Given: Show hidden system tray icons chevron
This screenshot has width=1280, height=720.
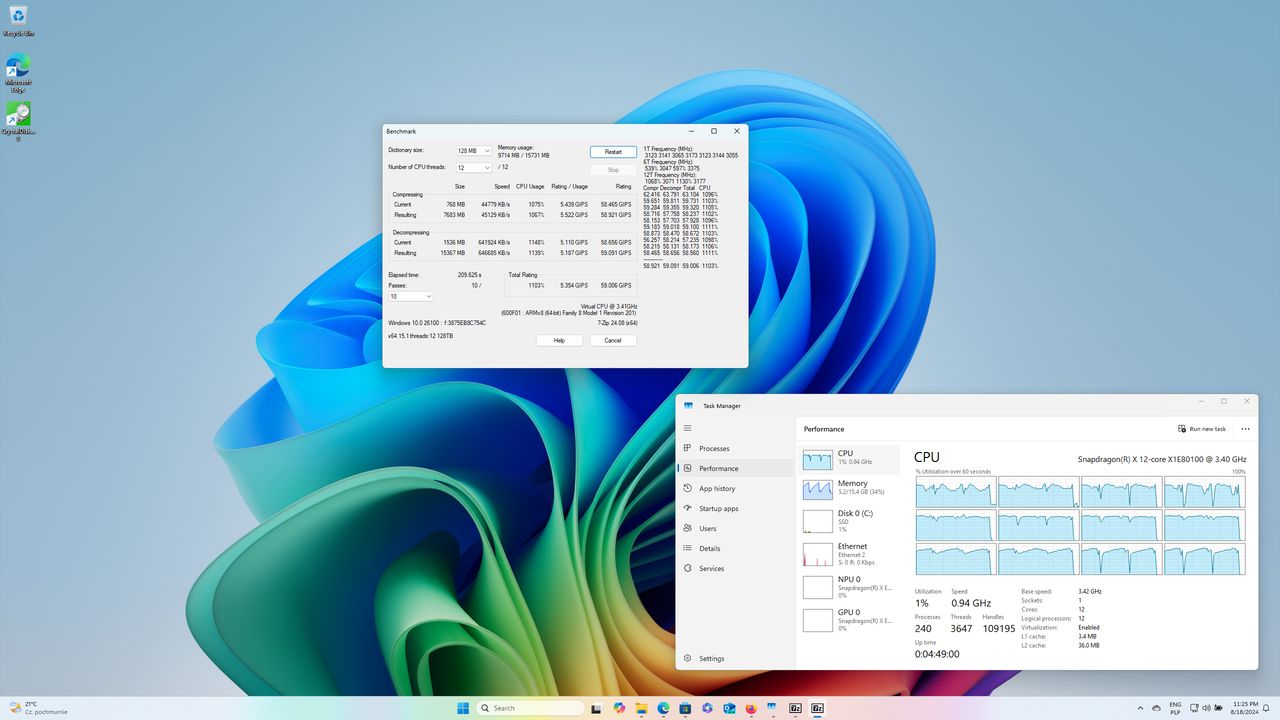Looking at the screenshot, I should pos(1140,708).
